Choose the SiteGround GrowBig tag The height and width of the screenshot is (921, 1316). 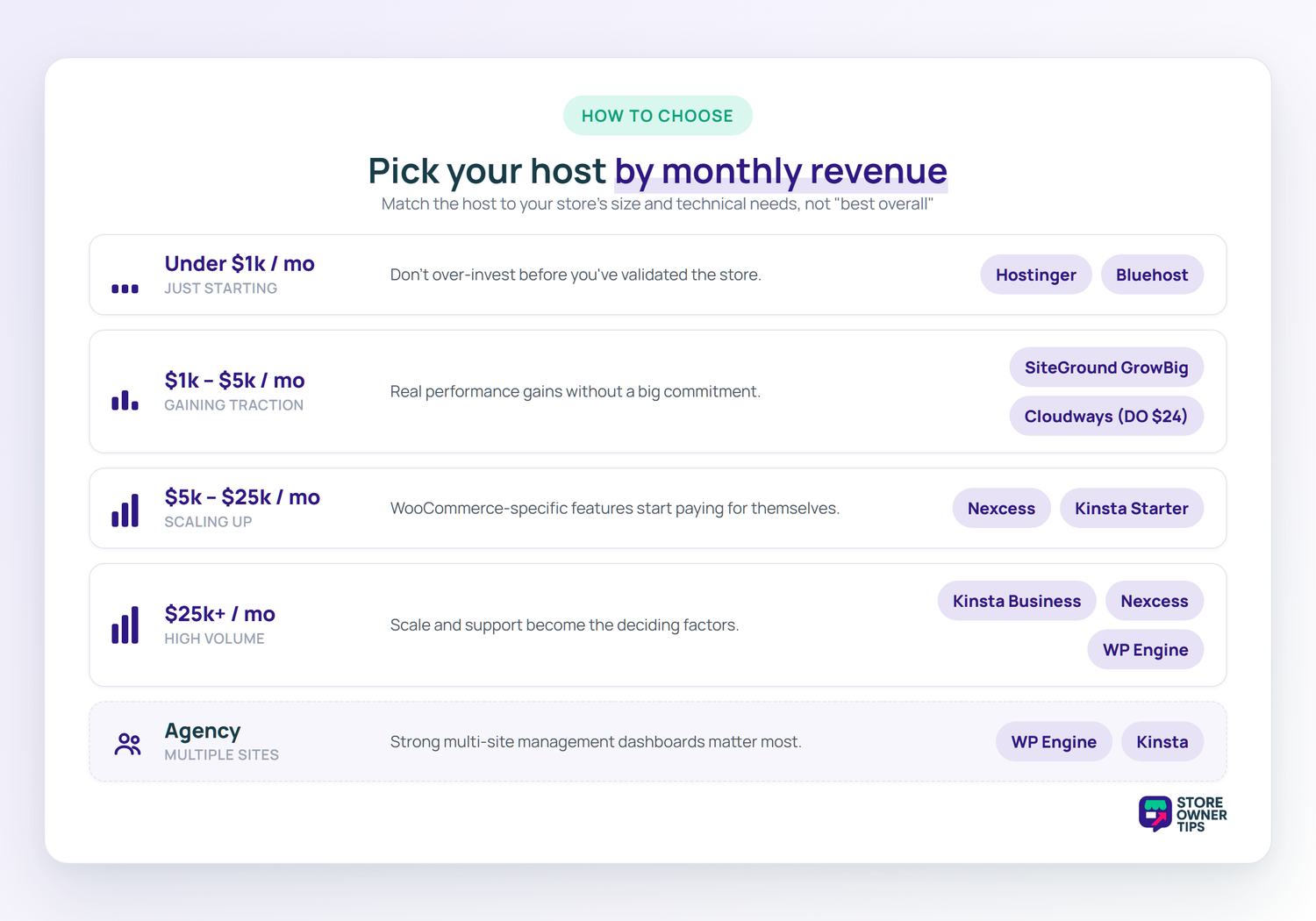pos(1106,368)
